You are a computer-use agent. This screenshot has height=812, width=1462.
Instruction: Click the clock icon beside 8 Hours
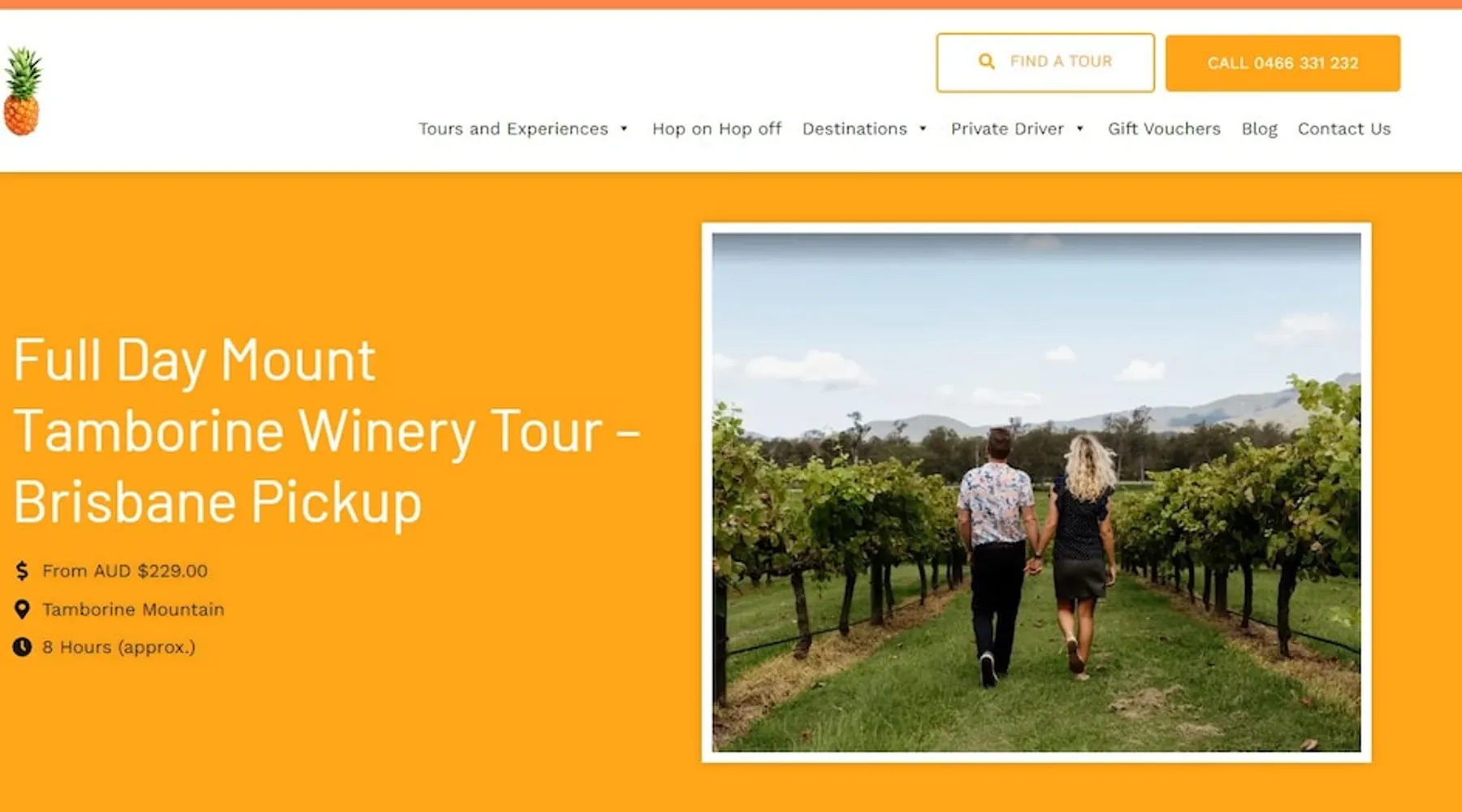[x=22, y=647]
